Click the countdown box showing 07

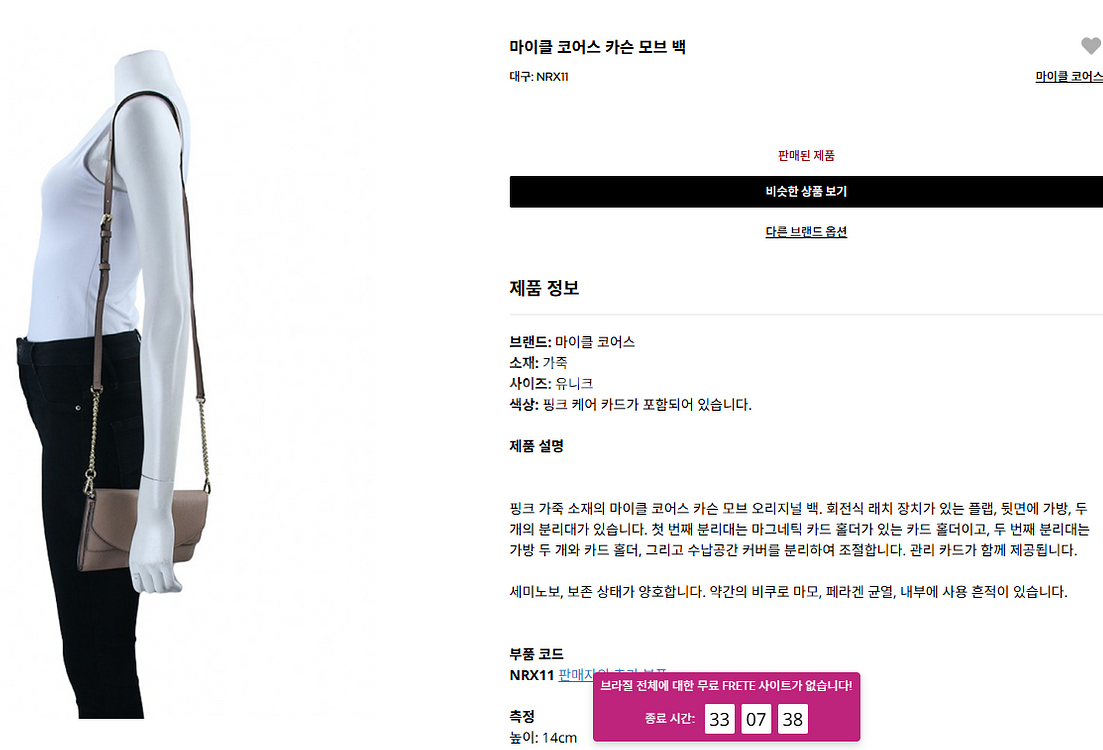click(756, 719)
